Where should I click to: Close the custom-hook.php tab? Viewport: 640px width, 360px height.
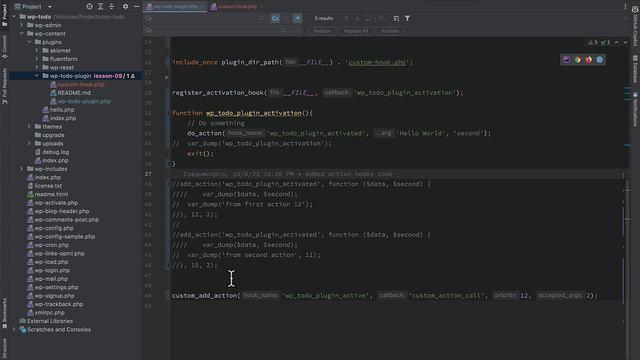pos(262,7)
